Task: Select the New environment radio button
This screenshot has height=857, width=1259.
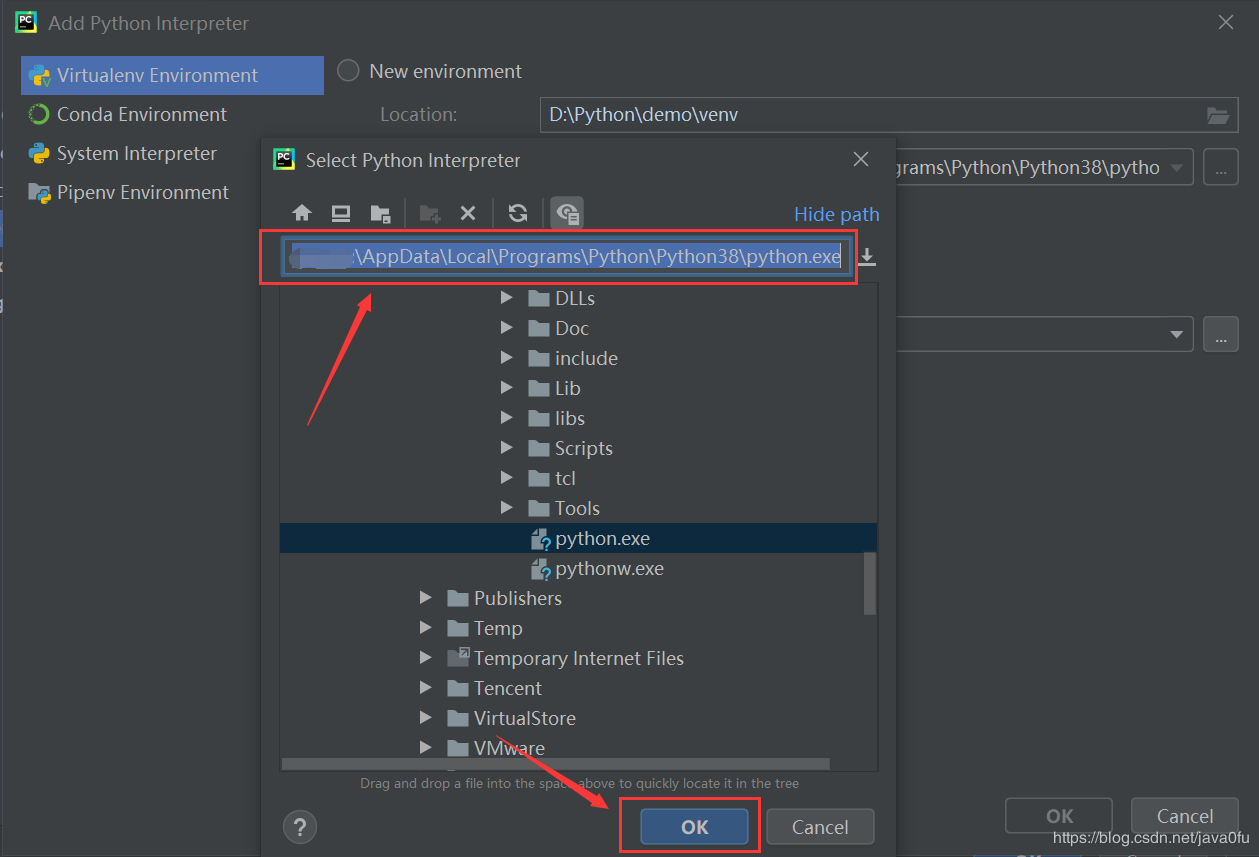Action: (x=348, y=71)
